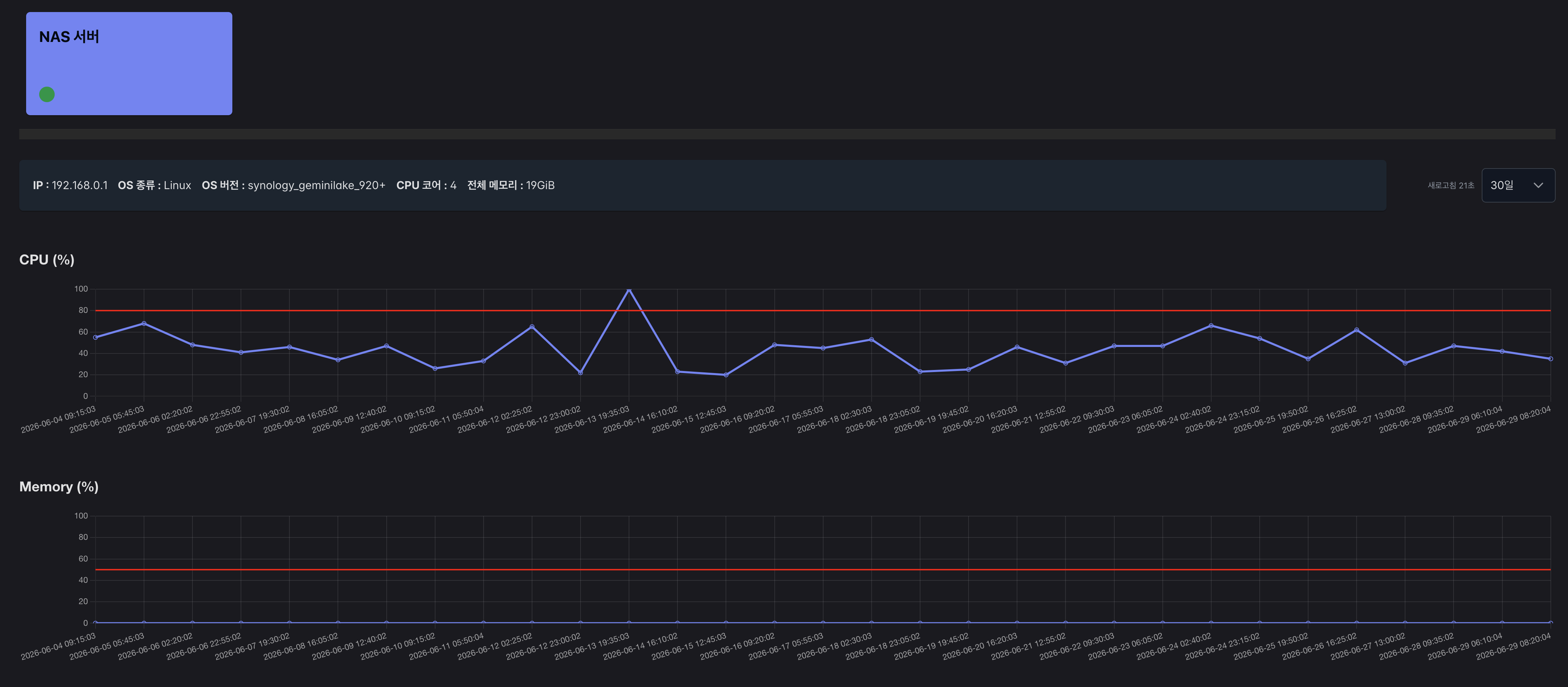Screen dimensions: 1568x687
Task: Click the chevron arrow beside 30일
Action: (1538, 185)
